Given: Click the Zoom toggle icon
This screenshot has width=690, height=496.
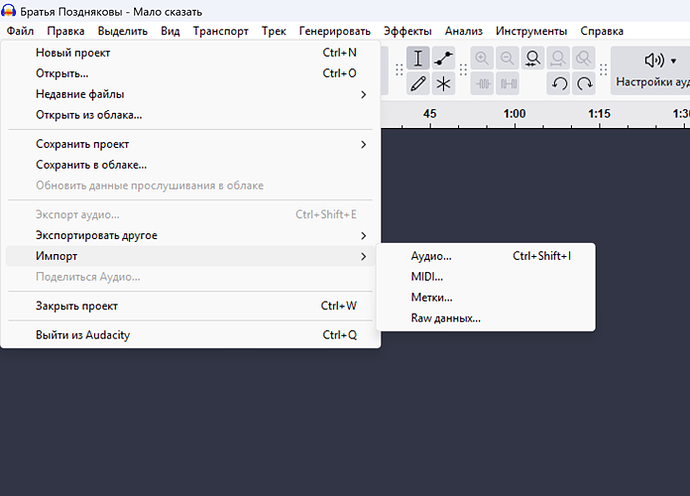Looking at the screenshot, I should click(x=584, y=59).
